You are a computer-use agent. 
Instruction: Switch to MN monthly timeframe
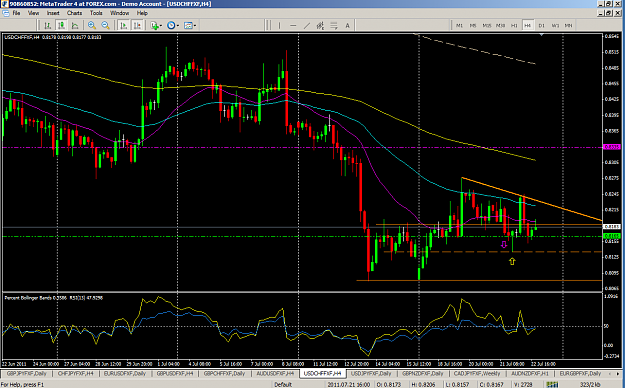click(568, 26)
